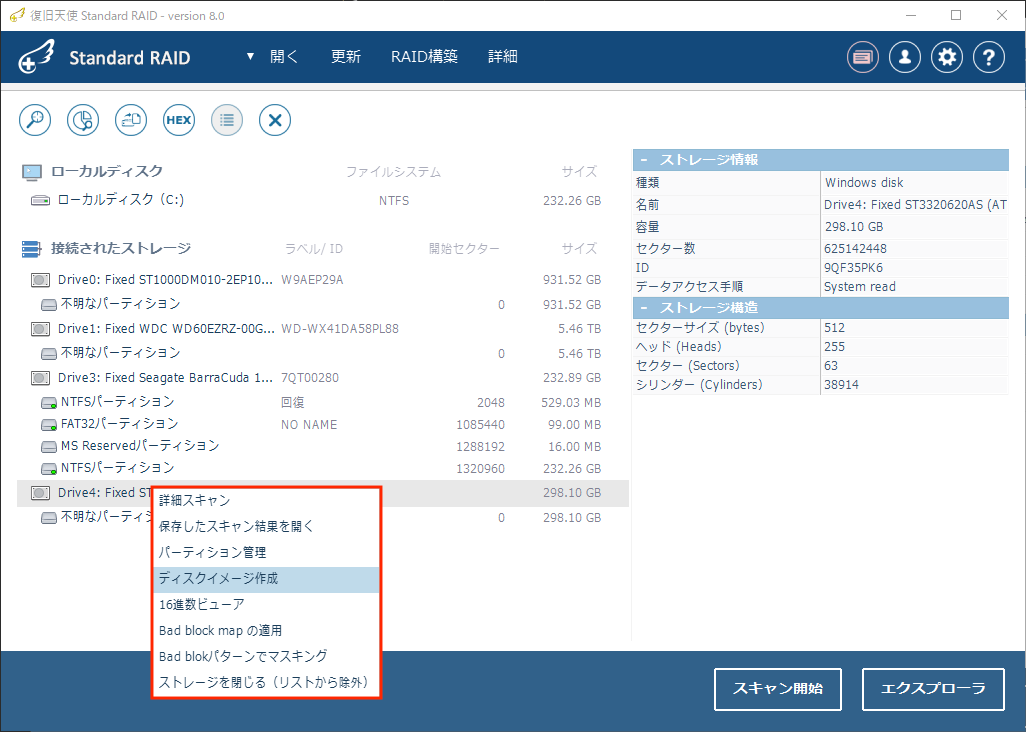Click the circular X close-storage icon

[x=275, y=120]
